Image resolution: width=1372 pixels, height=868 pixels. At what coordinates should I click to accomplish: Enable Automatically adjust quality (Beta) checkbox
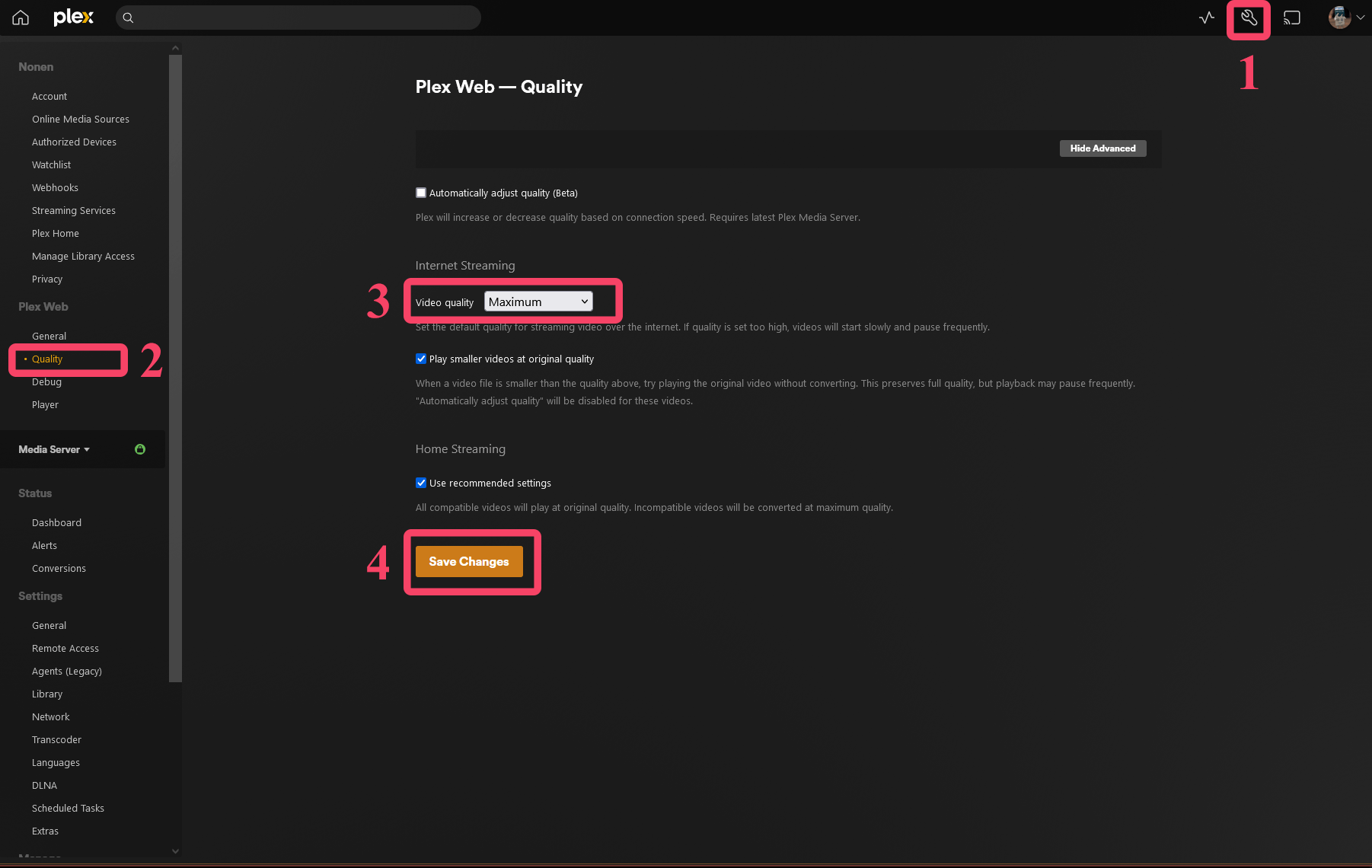421,193
